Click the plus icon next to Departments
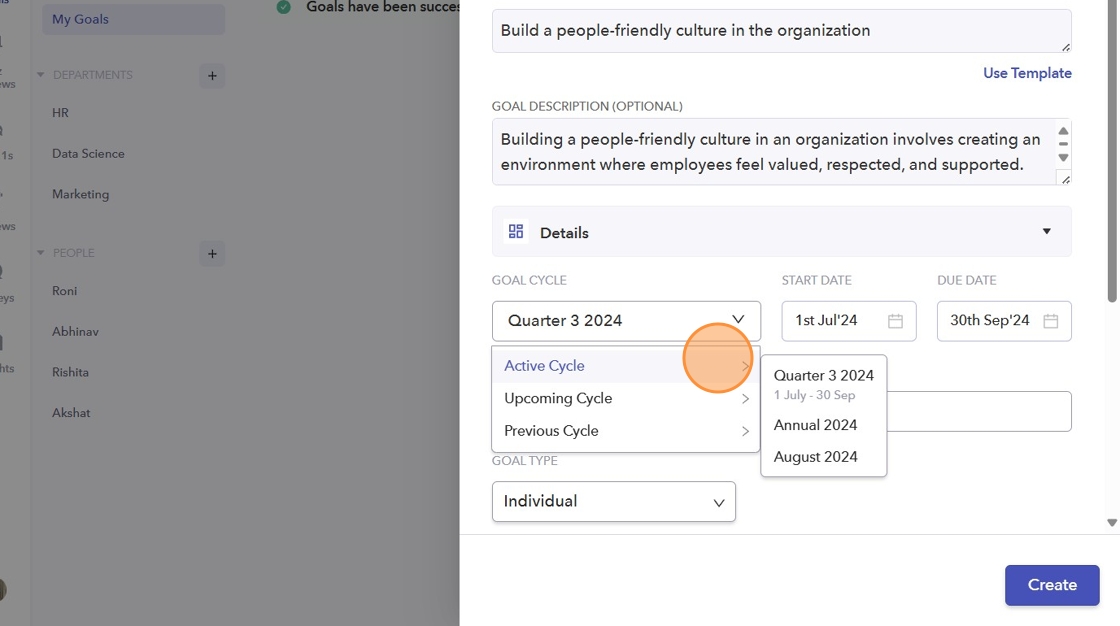Viewport: 1120px width, 626px height. pos(211,76)
